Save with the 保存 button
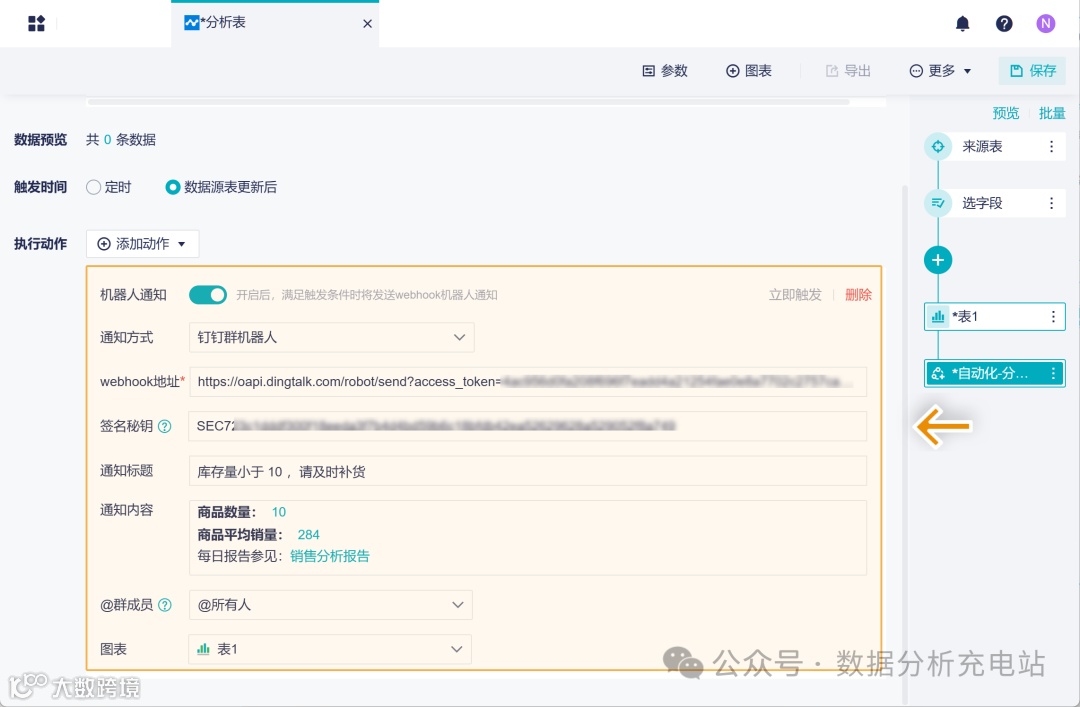The height and width of the screenshot is (707, 1080). tap(1032, 71)
